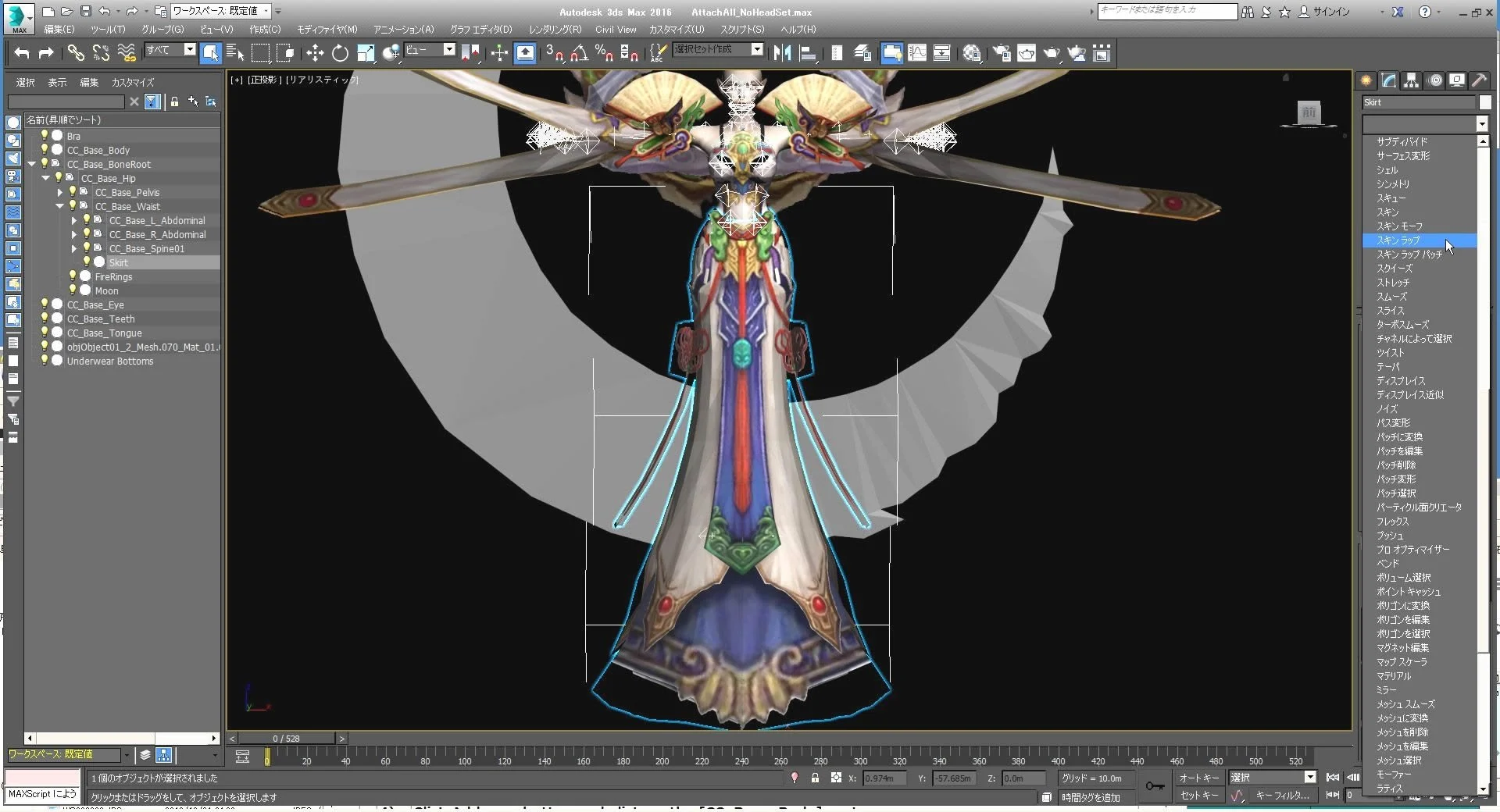Image resolution: width=1500 pixels, height=812 pixels.
Task: Toggle visibility bulb for Bra object
Action: [x=45, y=136]
